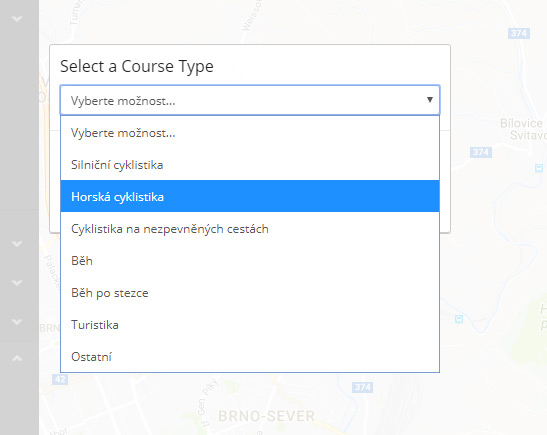
Task: Choose Běh po stezce option
Action: pos(250,293)
